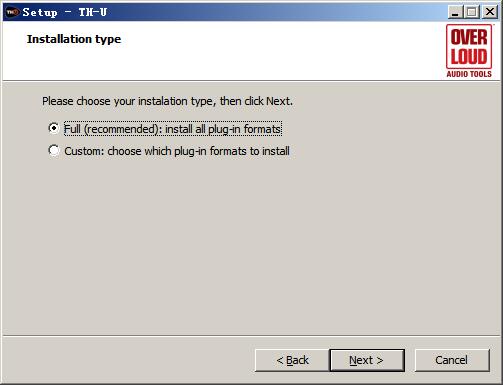Minimize the Setup window
The image size is (503, 385).
[455, 12]
